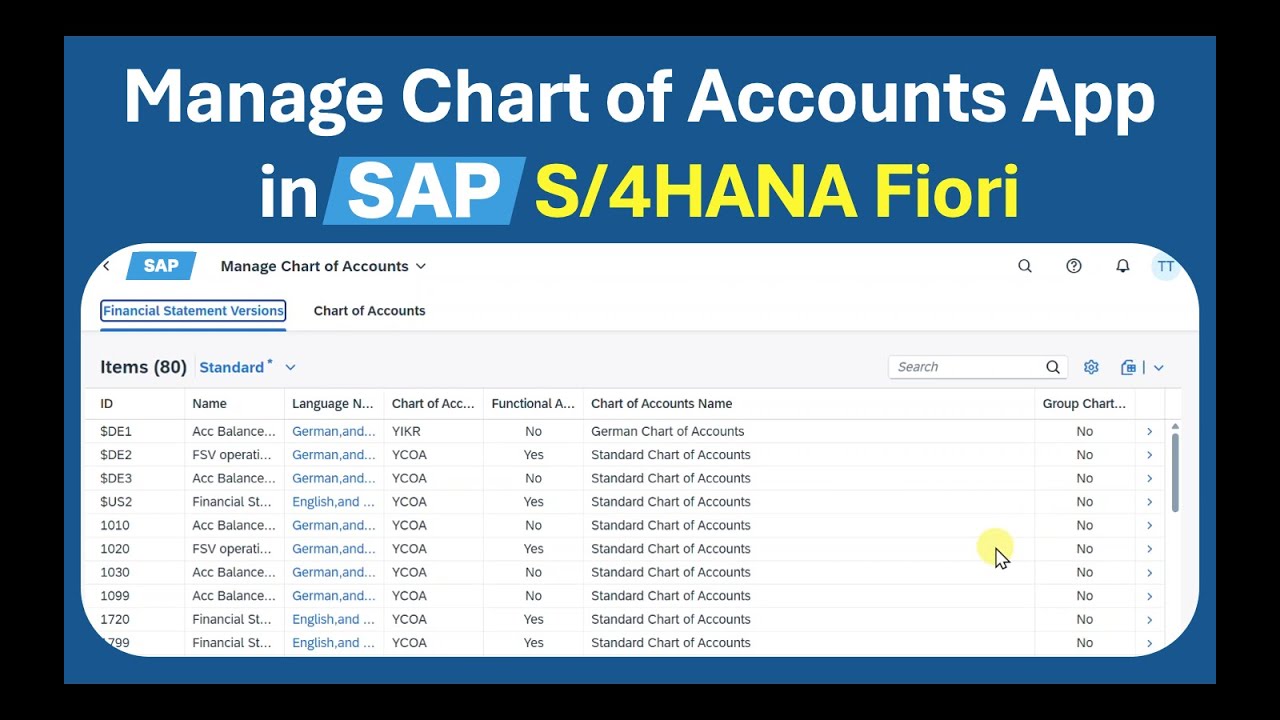
Task: Select YCOA cell in row 1010
Action: [410, 525]
